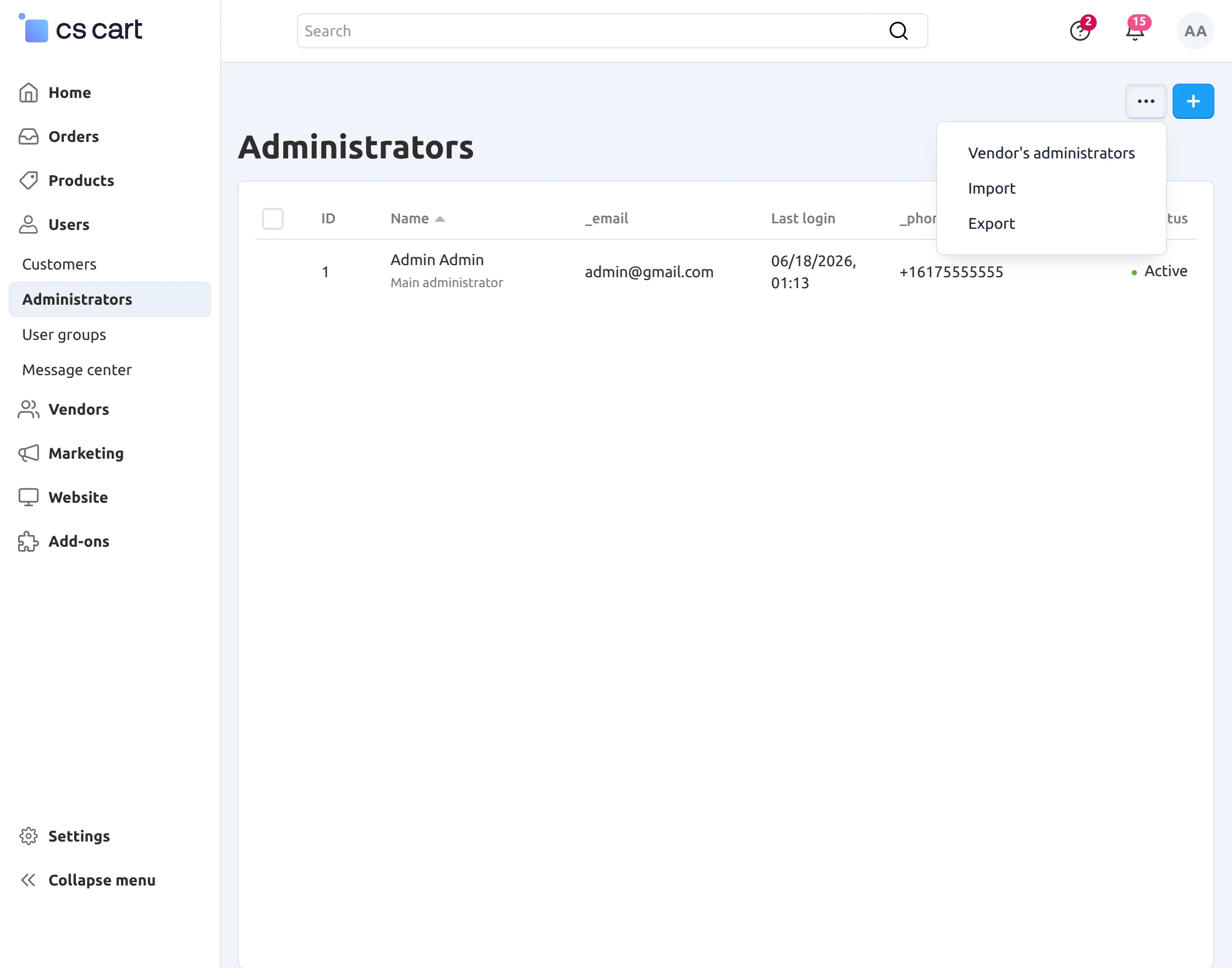Viewport: 1232px width, 968px height.
Task: Open Message center submenu item
Action: 76,370
